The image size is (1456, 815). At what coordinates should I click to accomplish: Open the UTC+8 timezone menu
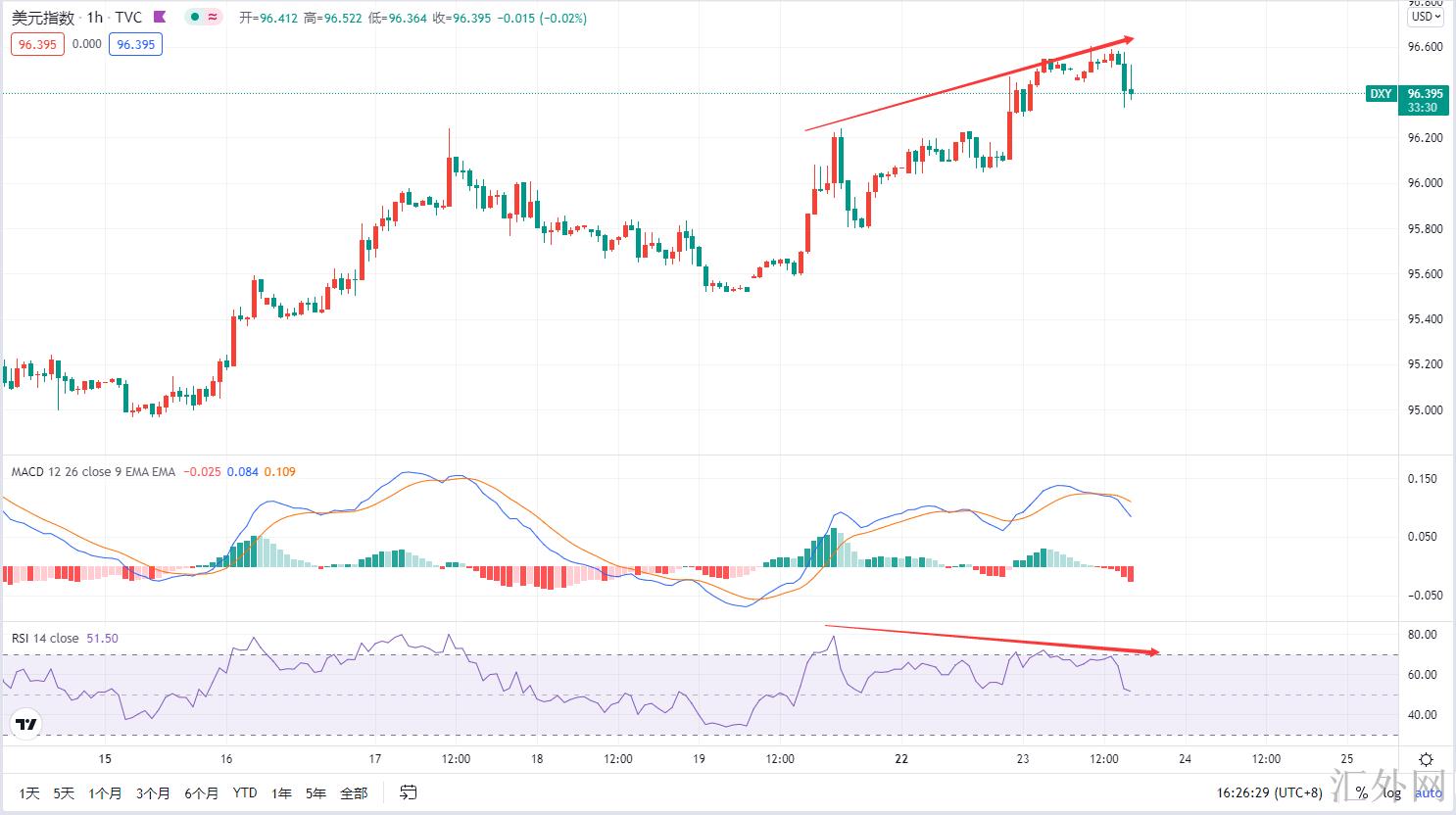click(x=1269, y=792)
